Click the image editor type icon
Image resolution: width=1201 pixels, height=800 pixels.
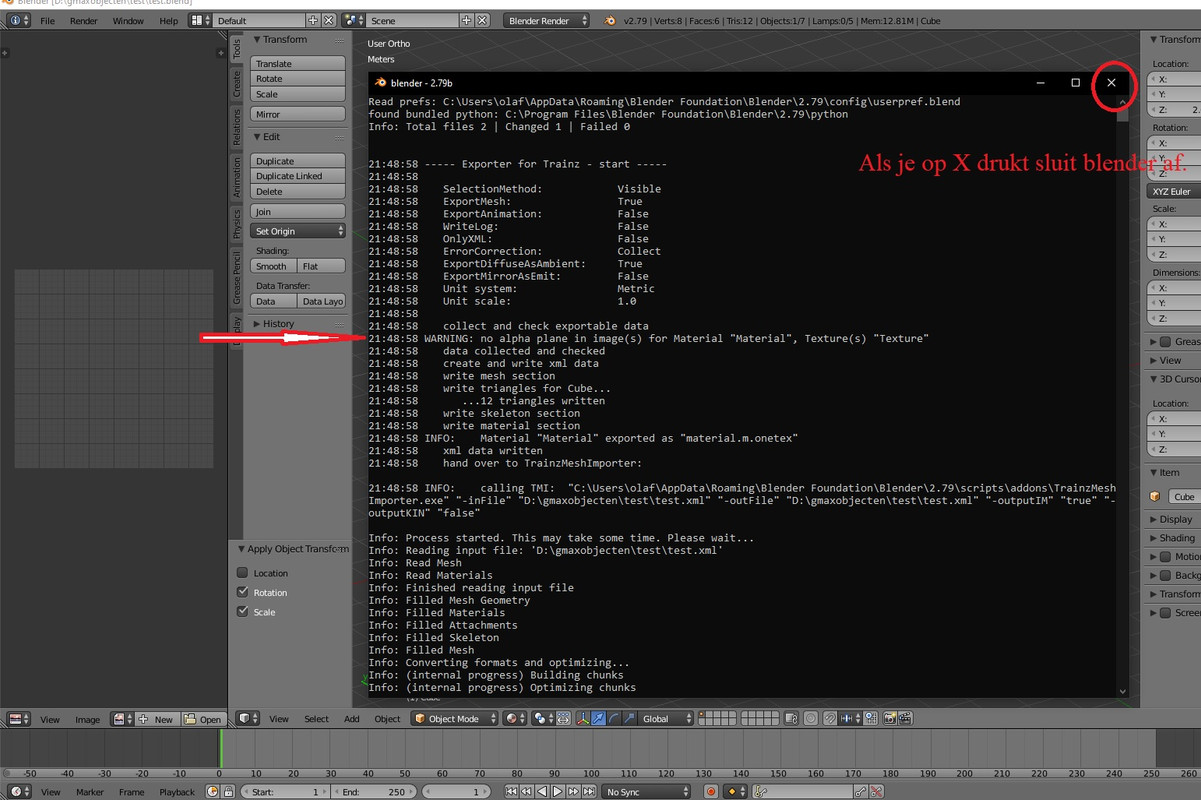point(19,718)
